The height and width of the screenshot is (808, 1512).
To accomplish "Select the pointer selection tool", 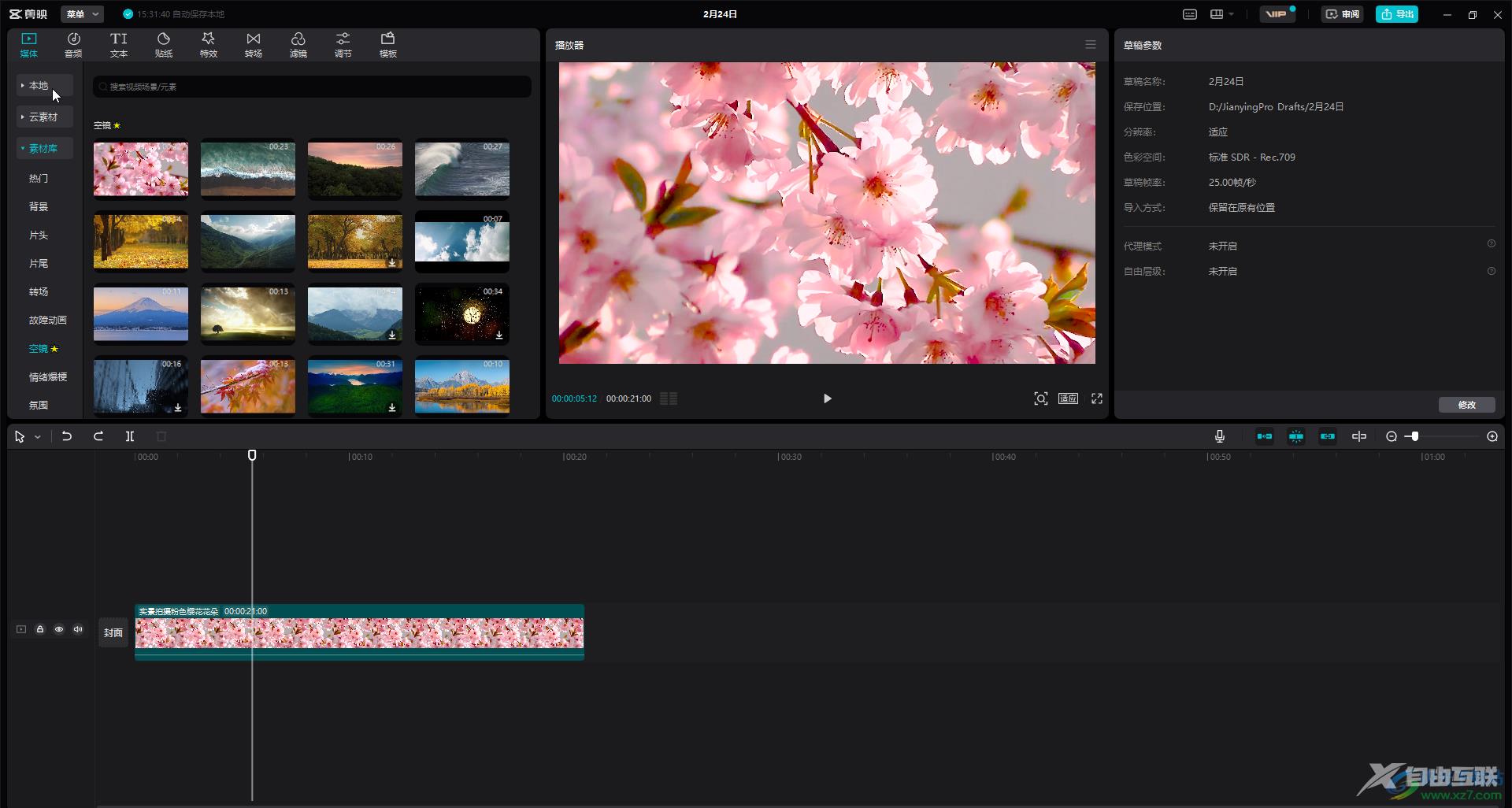I will click(20, 436).
